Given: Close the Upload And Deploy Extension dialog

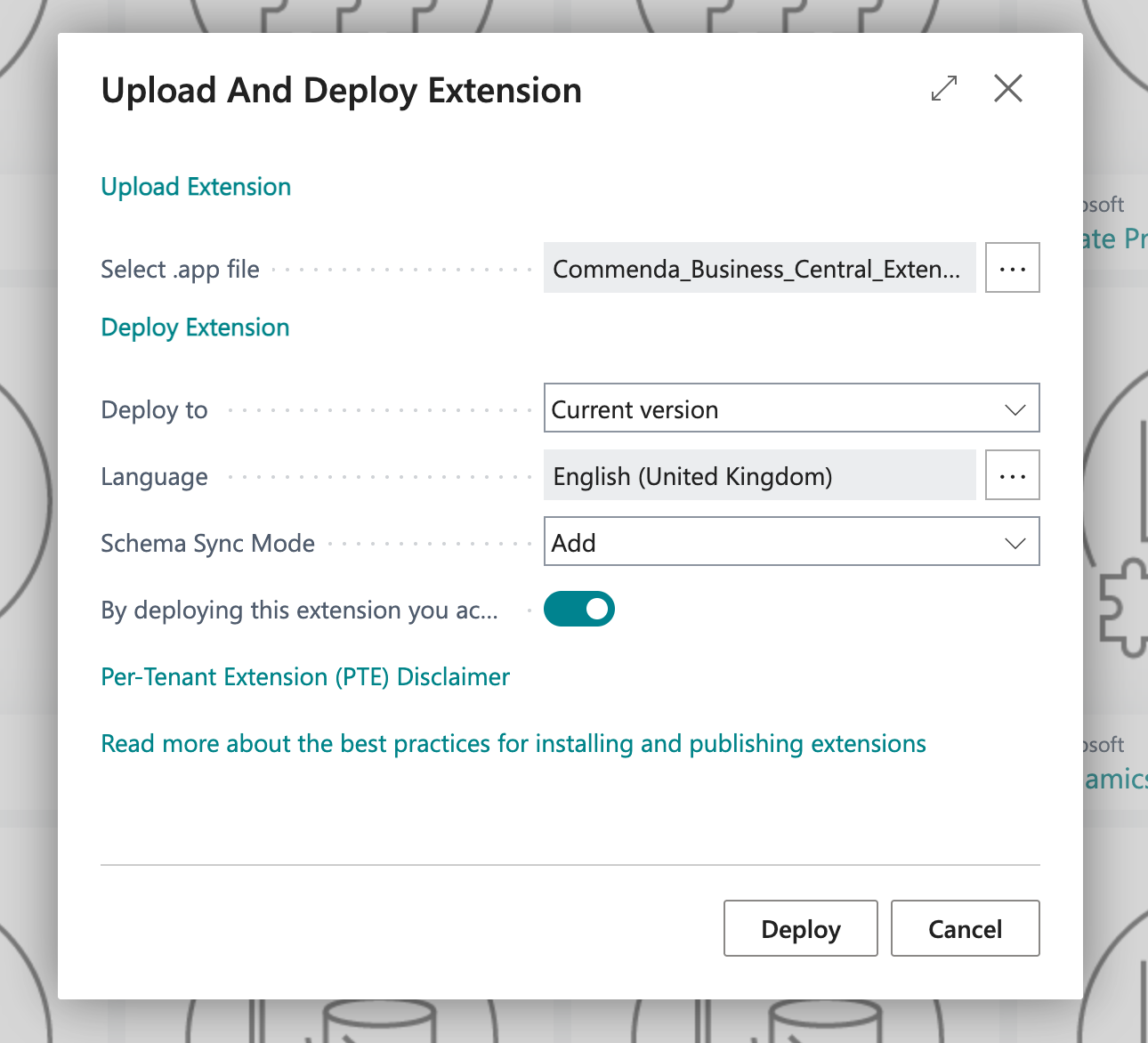Looking at the screenshot, I should pos(1008,88).
